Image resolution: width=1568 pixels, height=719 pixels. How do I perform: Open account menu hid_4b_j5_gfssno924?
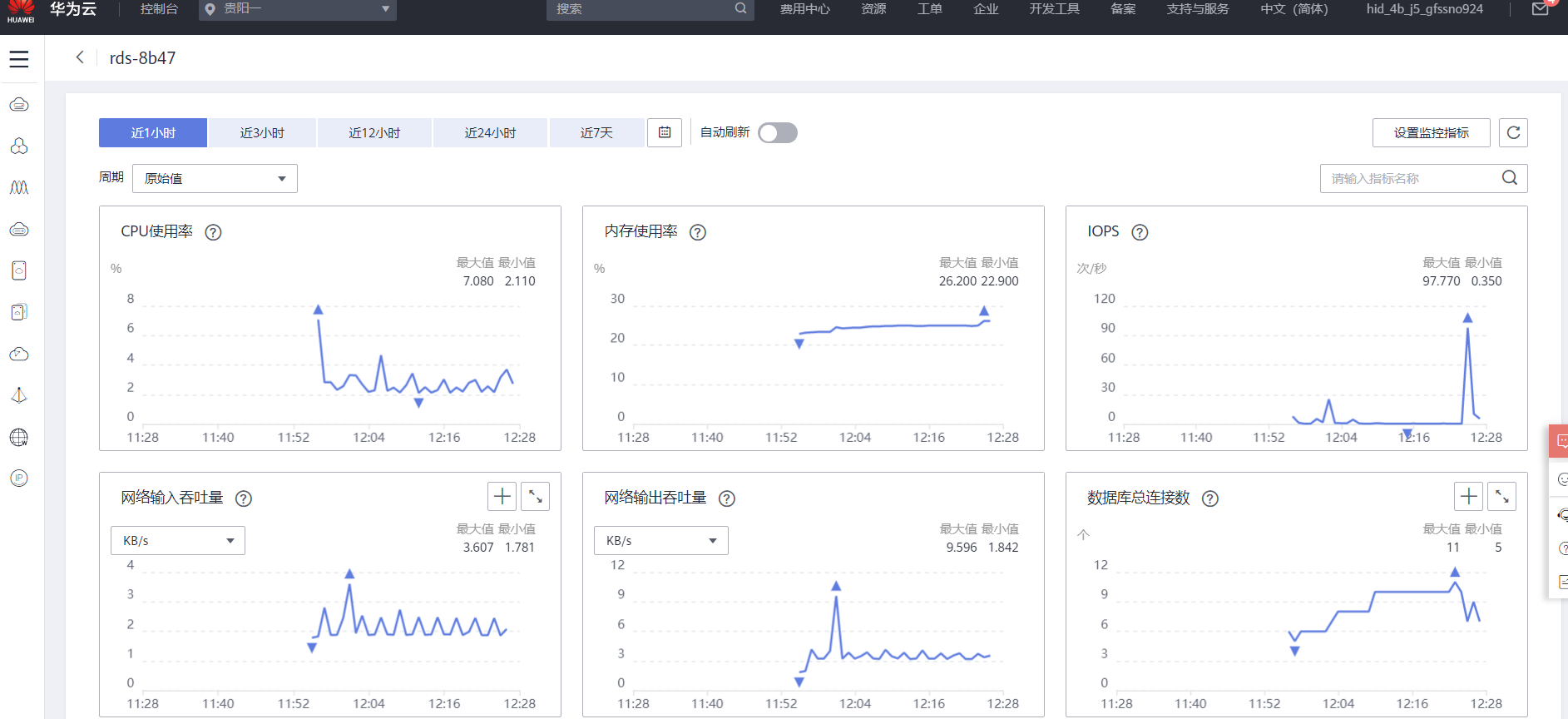(x=1425, y=9)
